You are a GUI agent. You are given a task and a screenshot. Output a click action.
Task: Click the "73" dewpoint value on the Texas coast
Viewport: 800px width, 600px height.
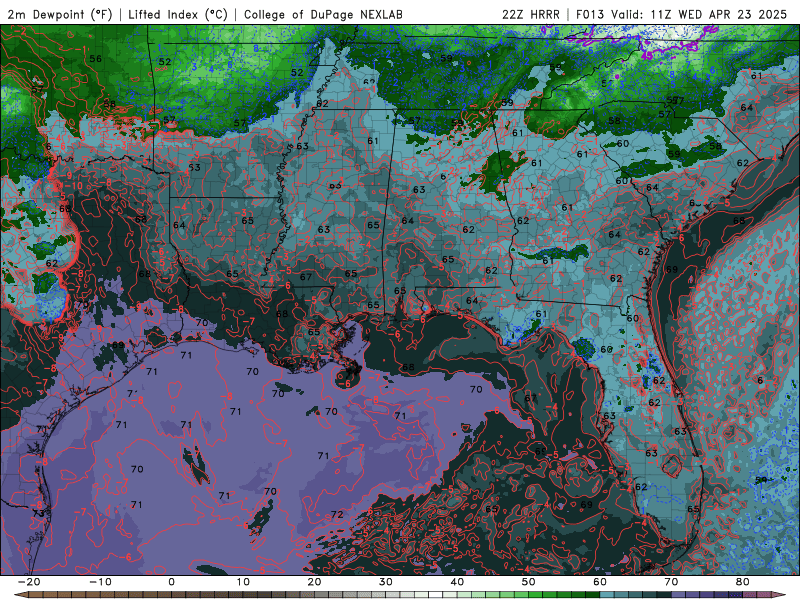[39, 513]
